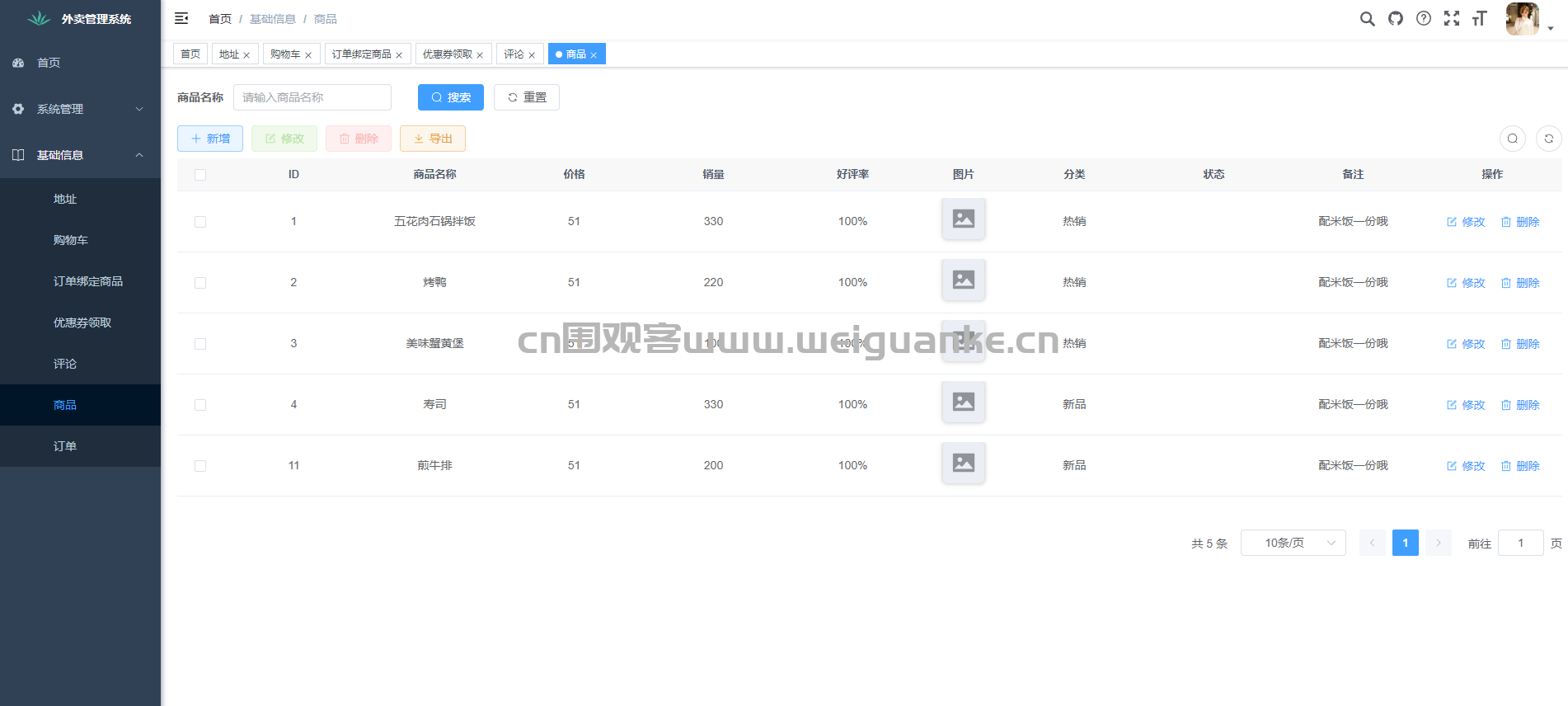Open the header search magnifier icon
Viewport: 1568px width, 706px height.
(1367, 19)
